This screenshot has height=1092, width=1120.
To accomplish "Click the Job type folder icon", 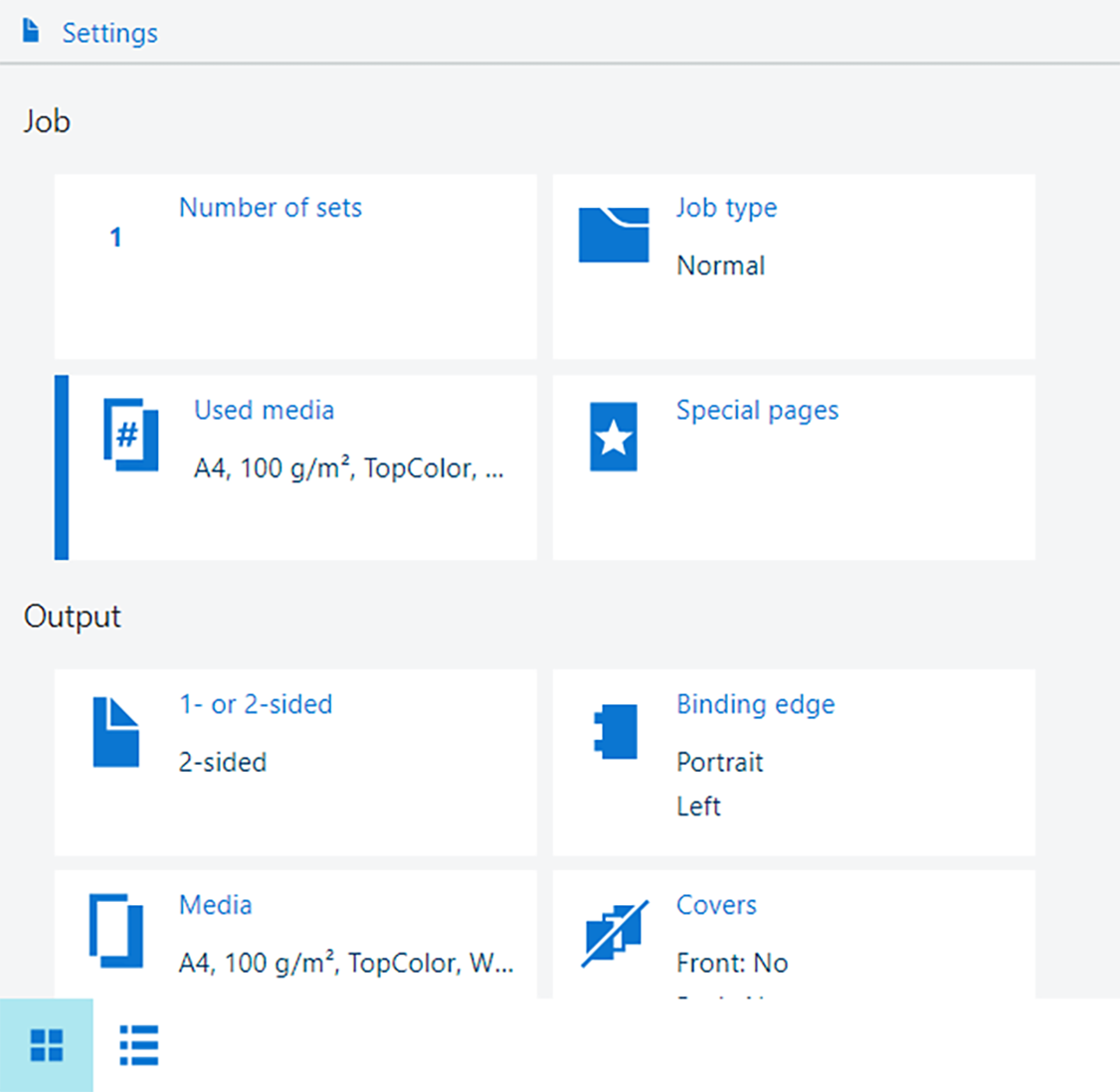I will click(x=613, y=235).
